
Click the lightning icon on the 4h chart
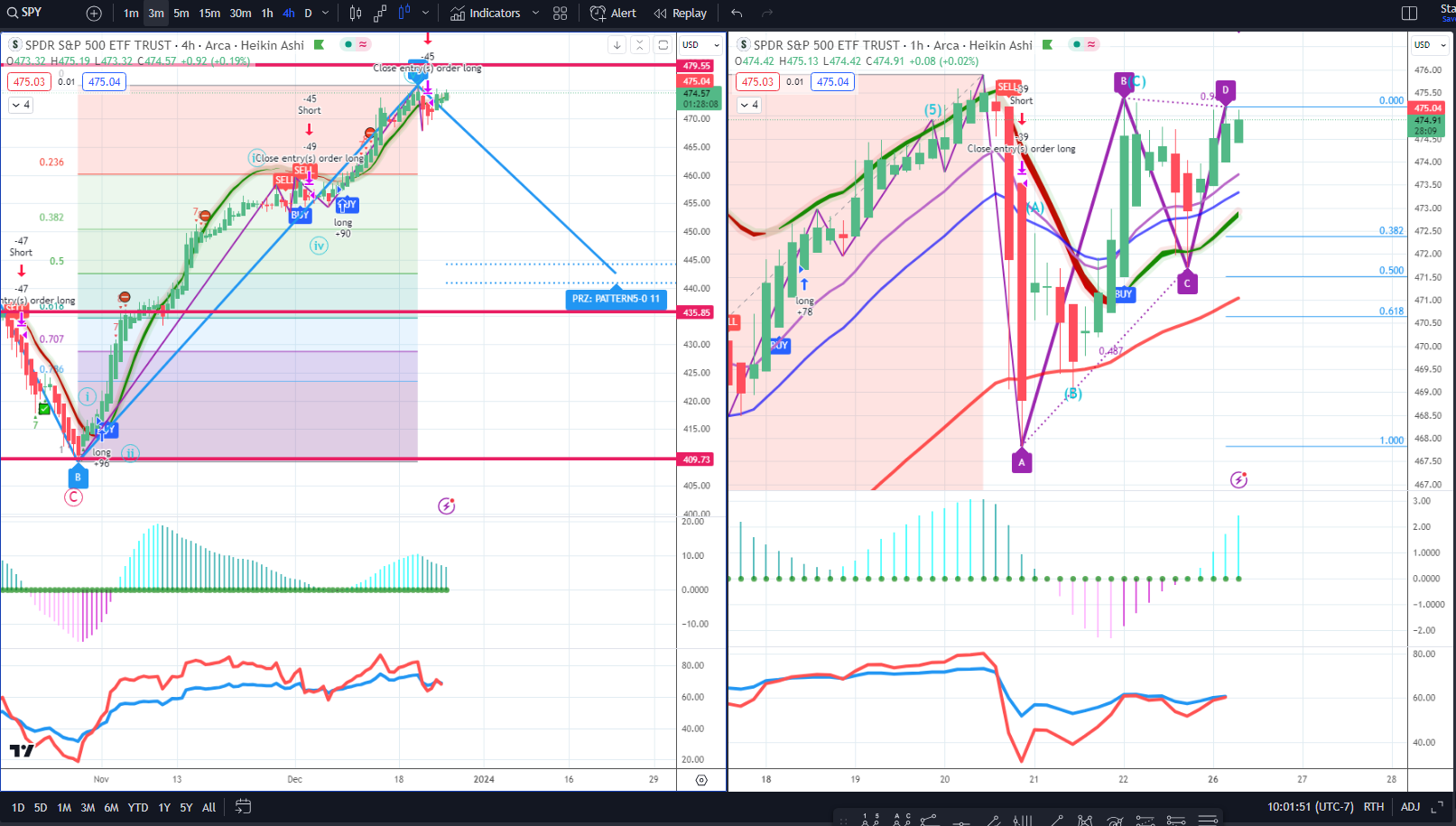446,506
